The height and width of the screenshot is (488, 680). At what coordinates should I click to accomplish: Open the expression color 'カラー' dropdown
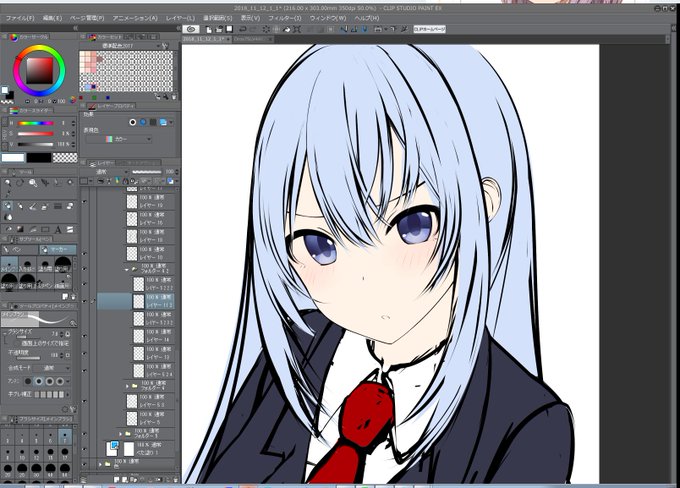coord(118,139)
